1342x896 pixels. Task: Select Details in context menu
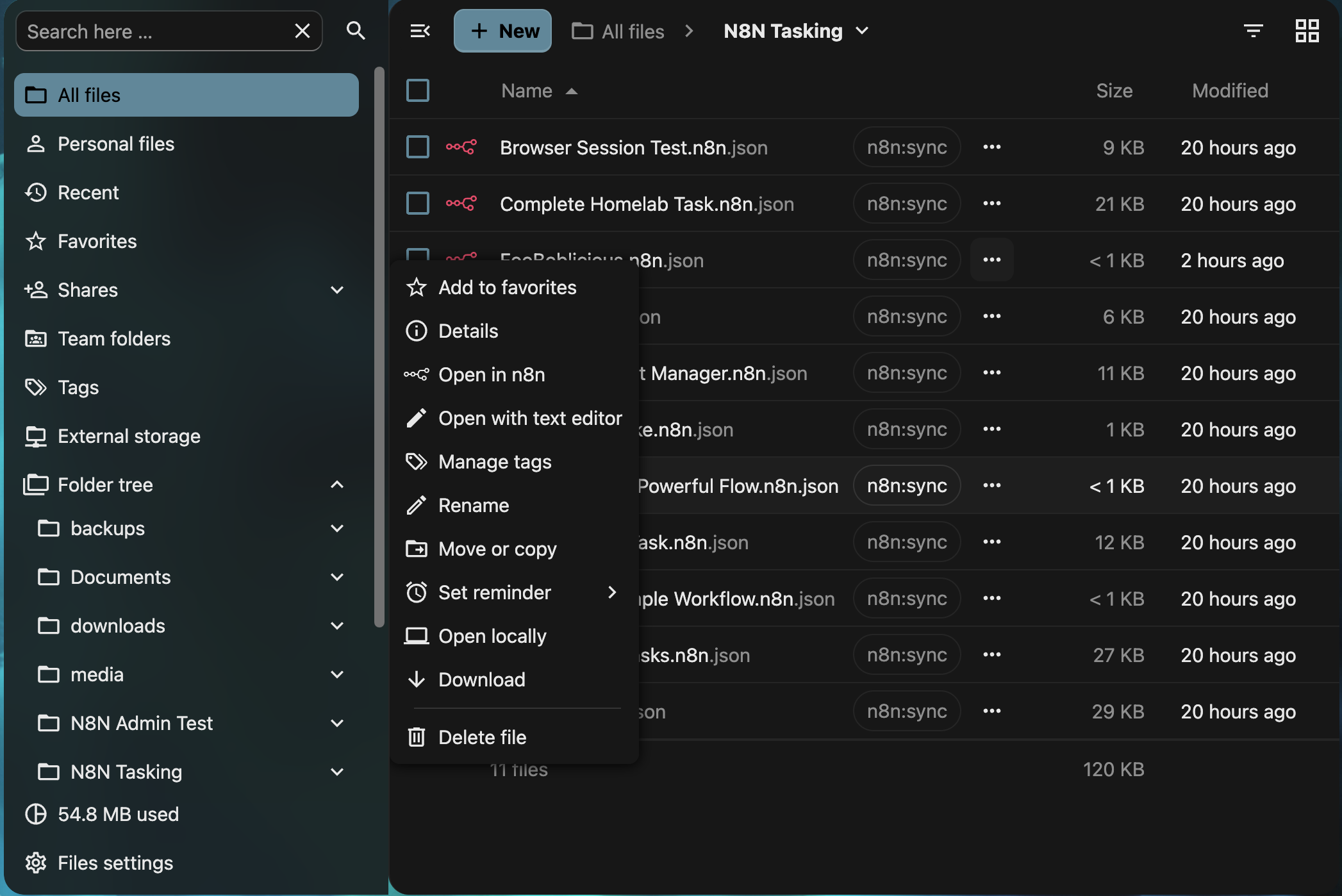pyautogui.click(x=514, y=331)
